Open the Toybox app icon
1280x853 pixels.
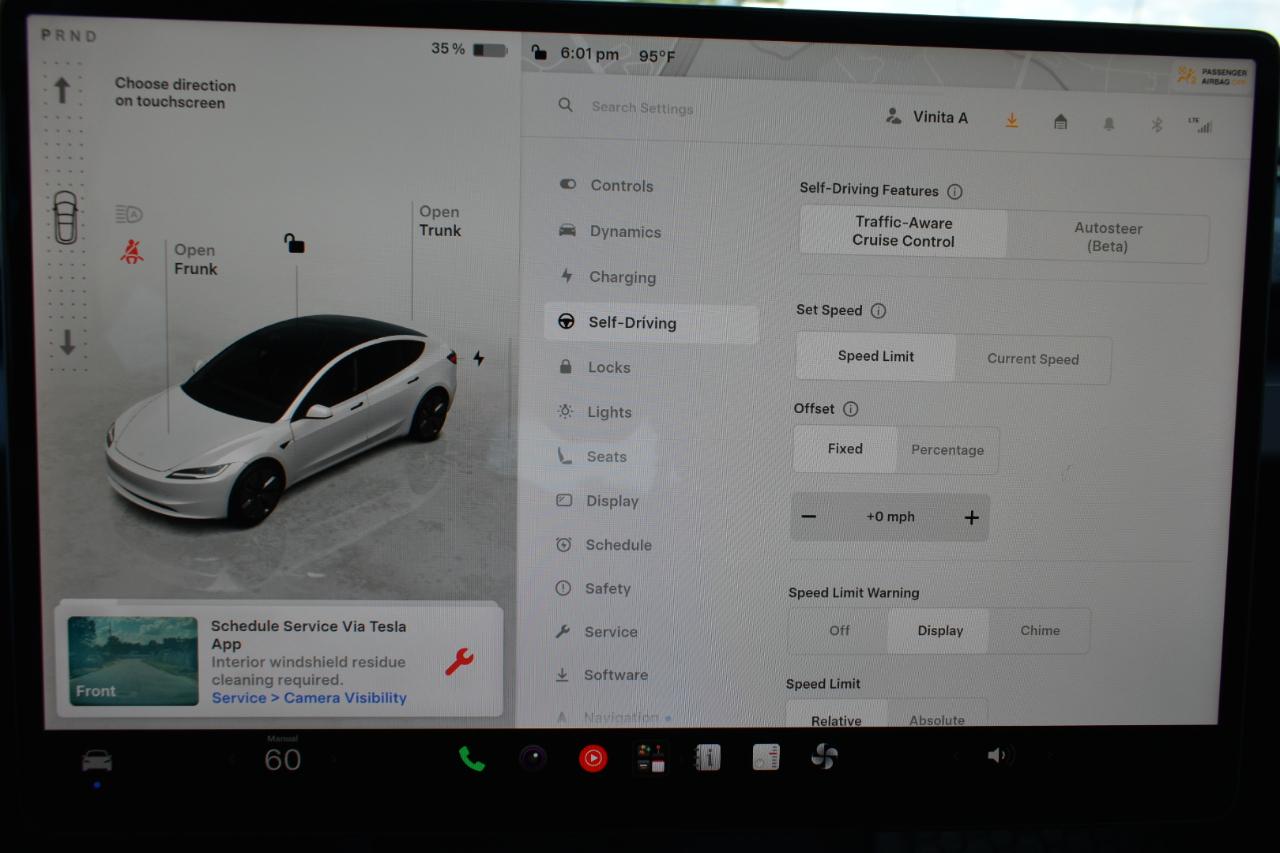click(x=651, y=758)
